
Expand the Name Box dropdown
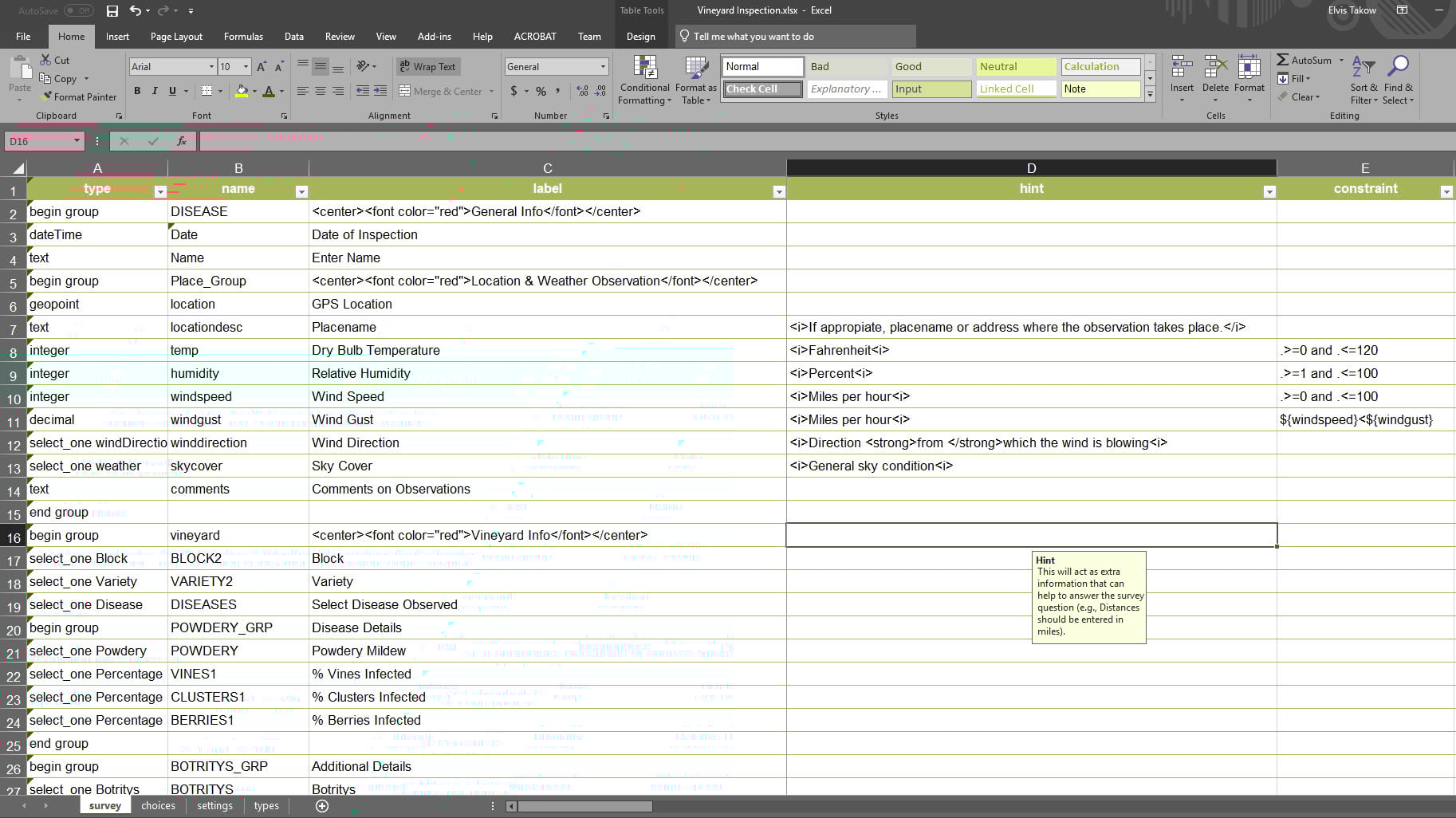(77, 141)
